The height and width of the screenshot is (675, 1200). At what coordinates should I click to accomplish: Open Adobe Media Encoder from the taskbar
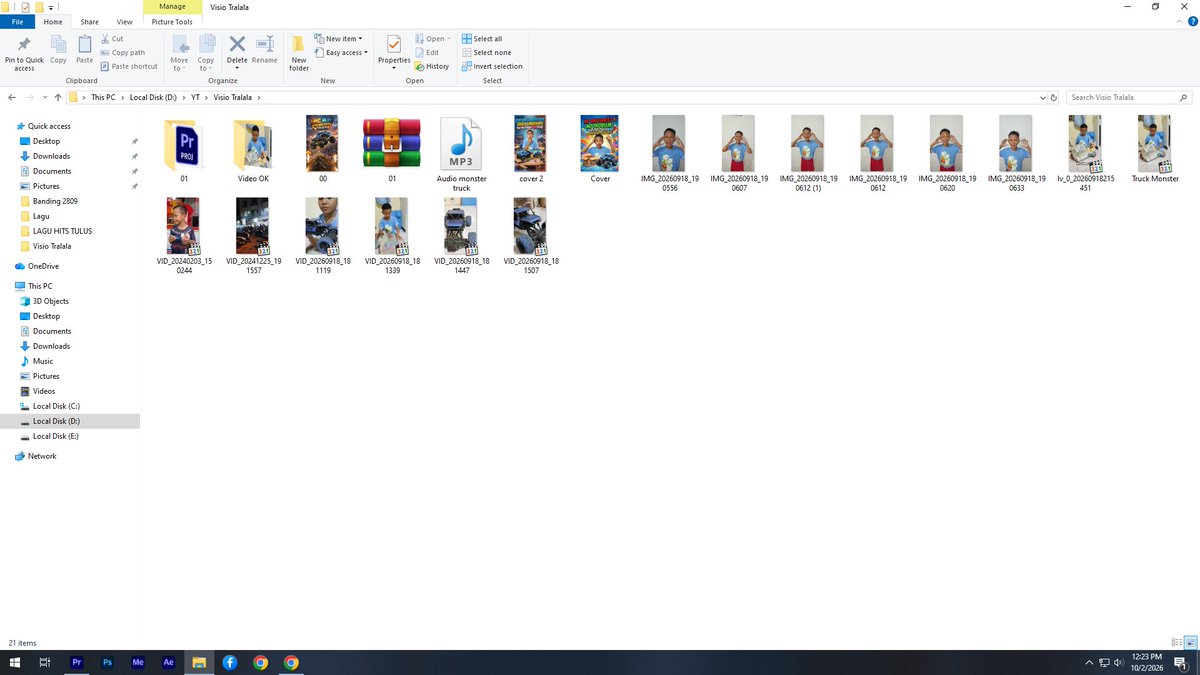coord(138,662)
